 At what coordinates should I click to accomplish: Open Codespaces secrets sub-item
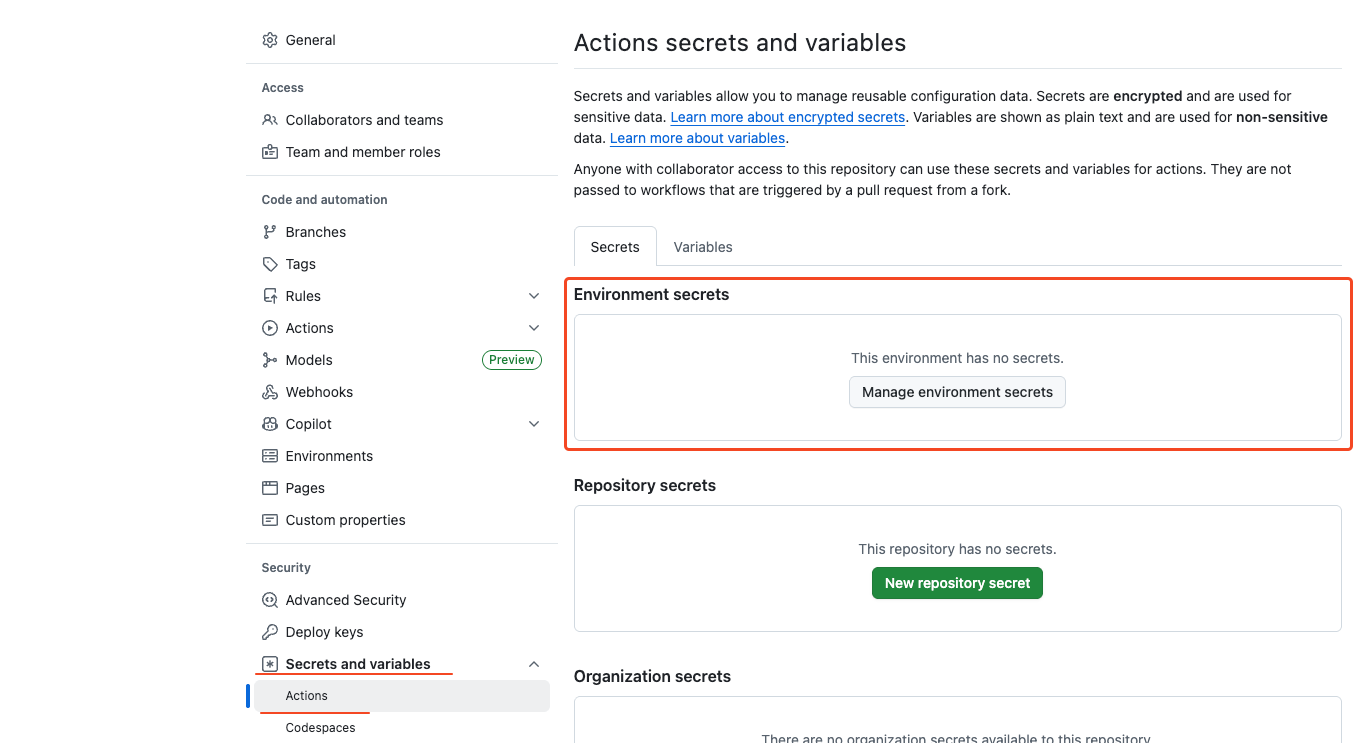[x=320, y=728]
